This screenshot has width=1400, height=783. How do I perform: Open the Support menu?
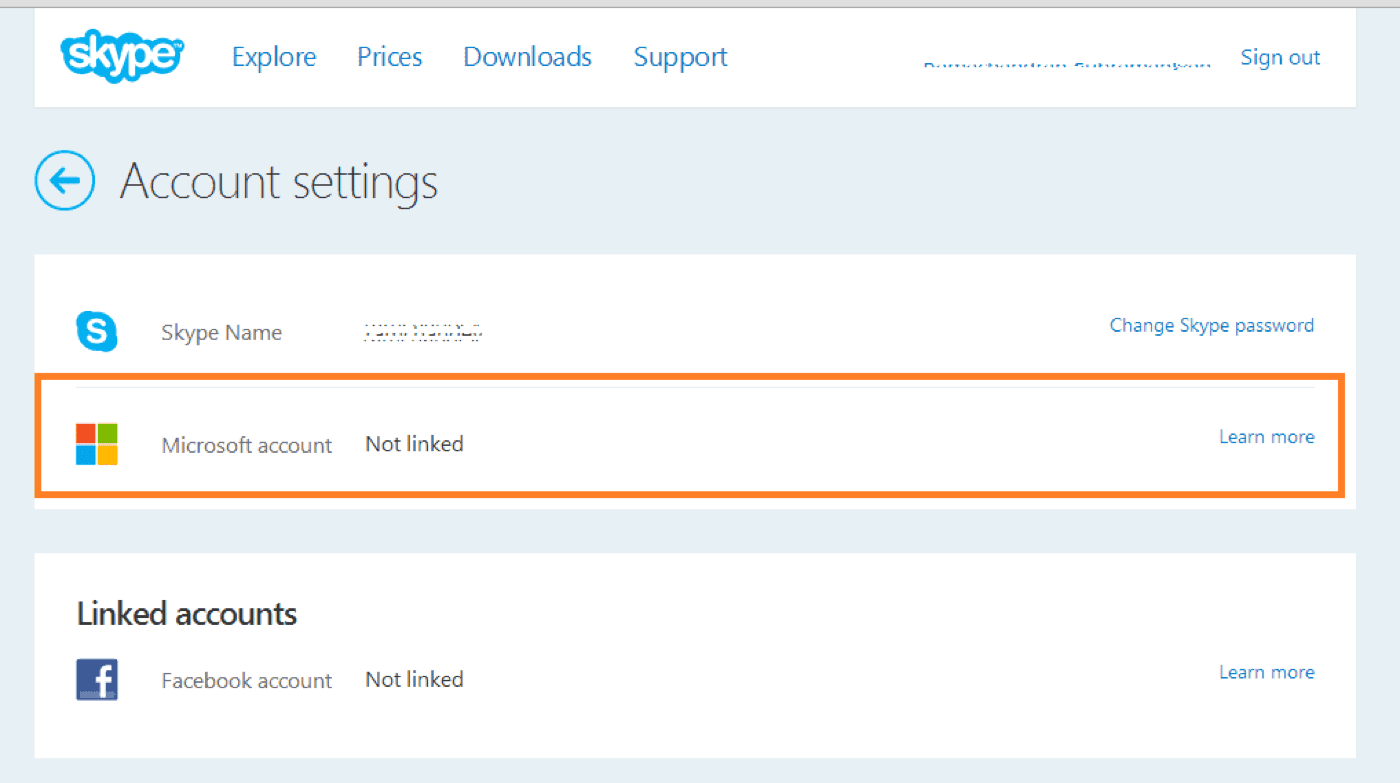point(681,58)
